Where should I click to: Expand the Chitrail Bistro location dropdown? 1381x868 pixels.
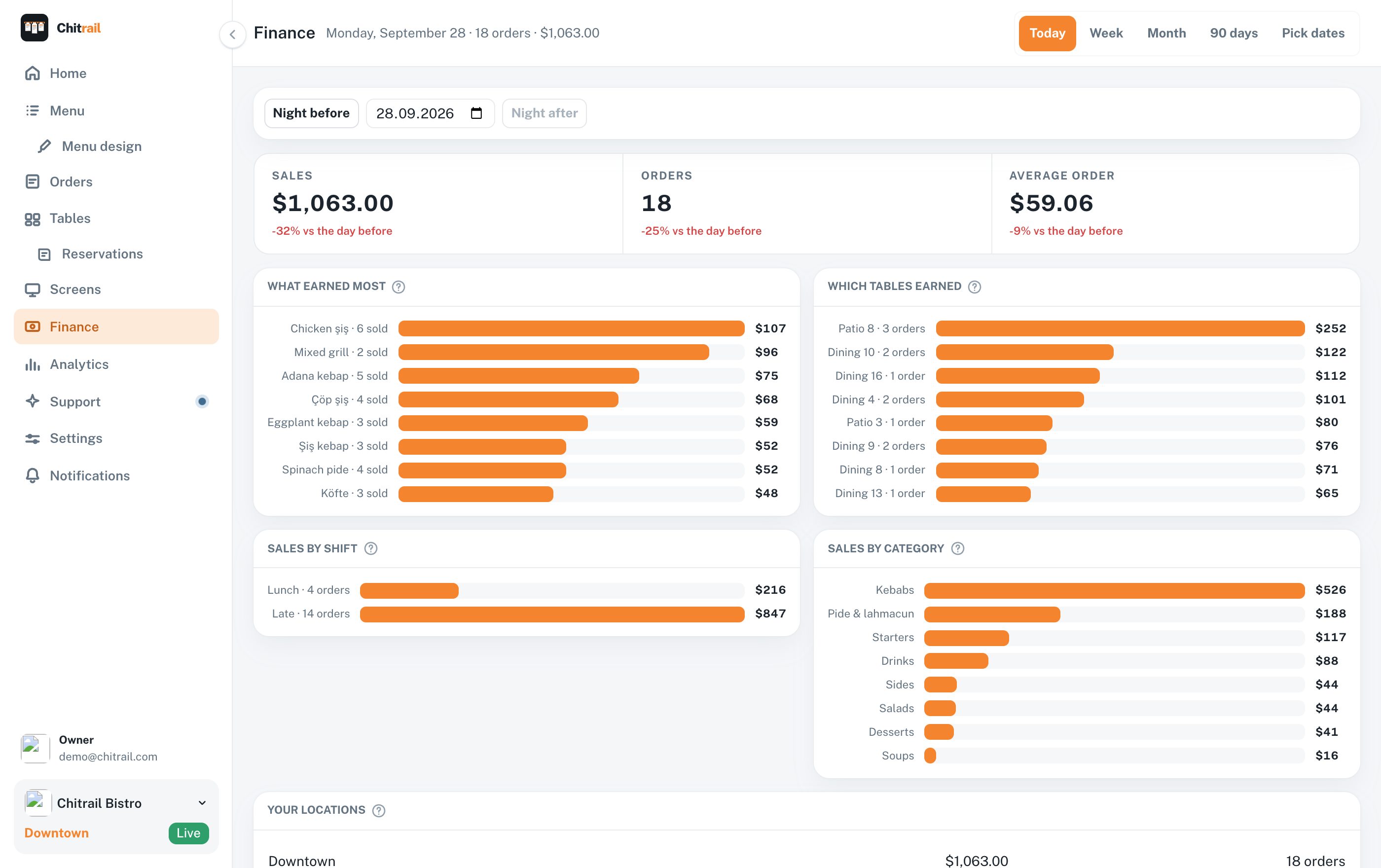(x=202, y=802)
